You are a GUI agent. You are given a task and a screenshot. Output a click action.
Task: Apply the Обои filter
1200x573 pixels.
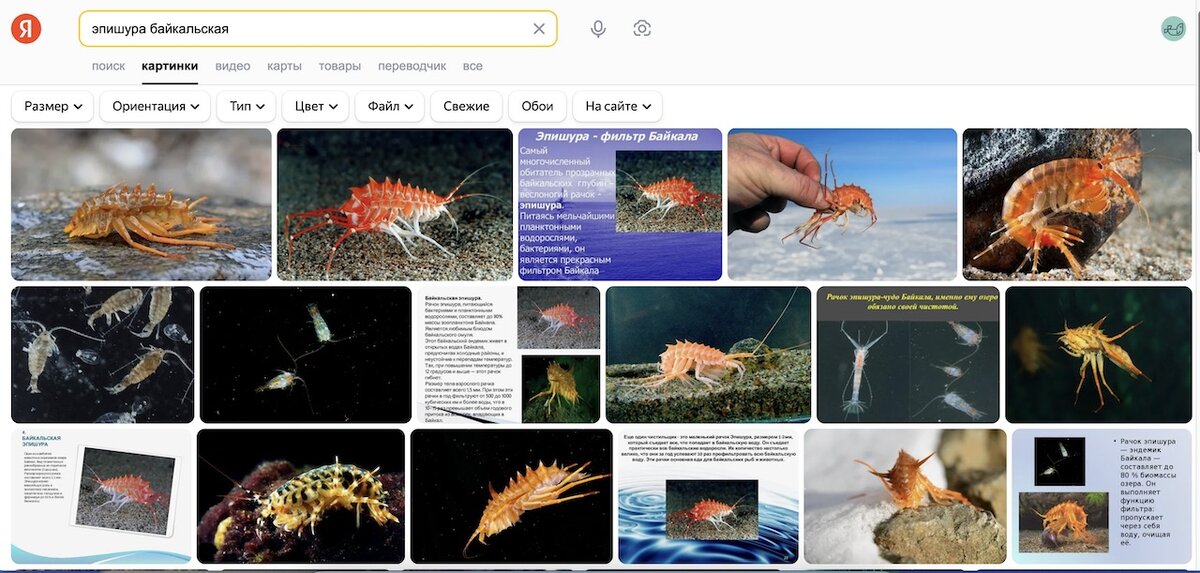[537, 106]
